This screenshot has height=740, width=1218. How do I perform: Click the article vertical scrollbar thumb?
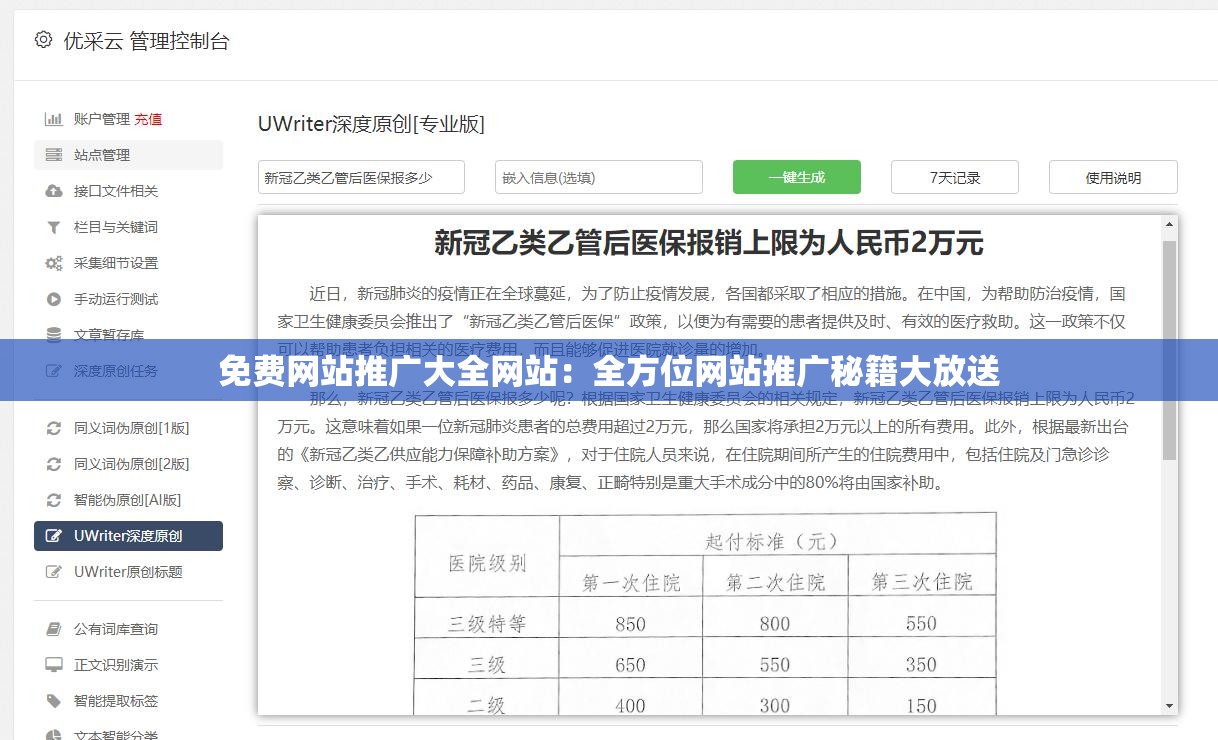click(1169, 350)
